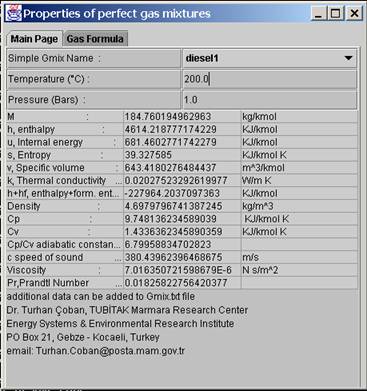
Task: Maximize the Properties of perfect gas mixtures window
Action: [336, 14]
